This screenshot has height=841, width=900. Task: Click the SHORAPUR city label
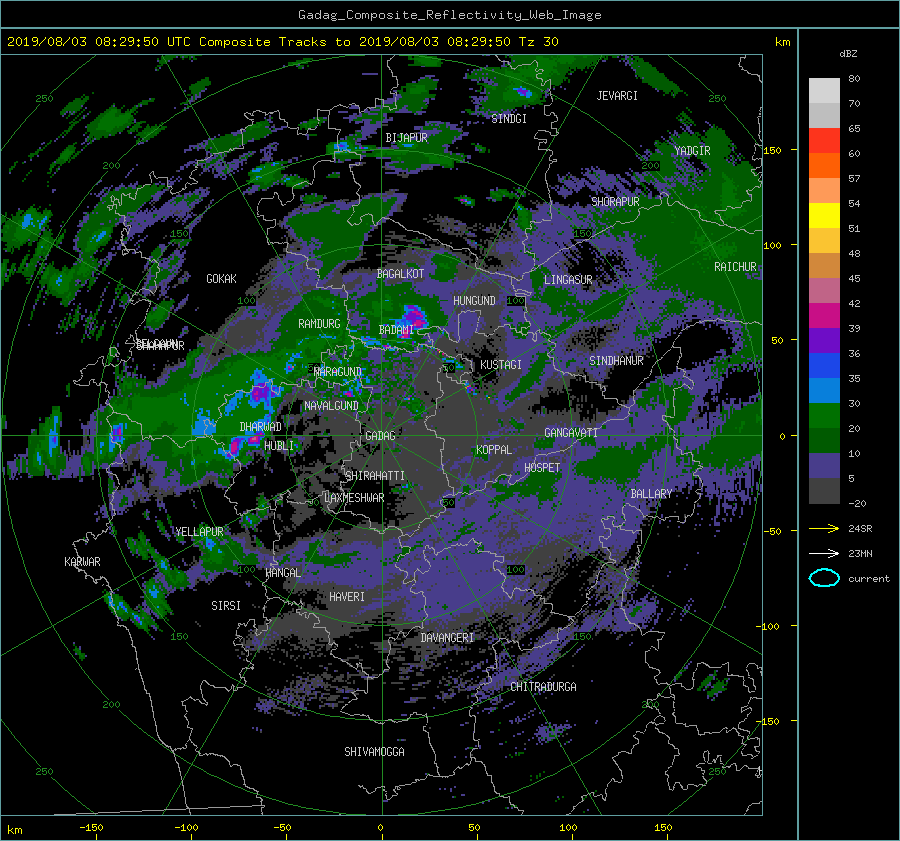[615, 202]
